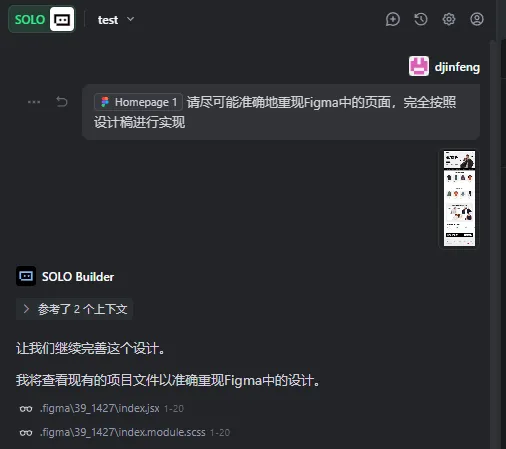Click the glasses icon beside index.jsx
This screenshot has height=449, width=506.
tap(26, 409)
